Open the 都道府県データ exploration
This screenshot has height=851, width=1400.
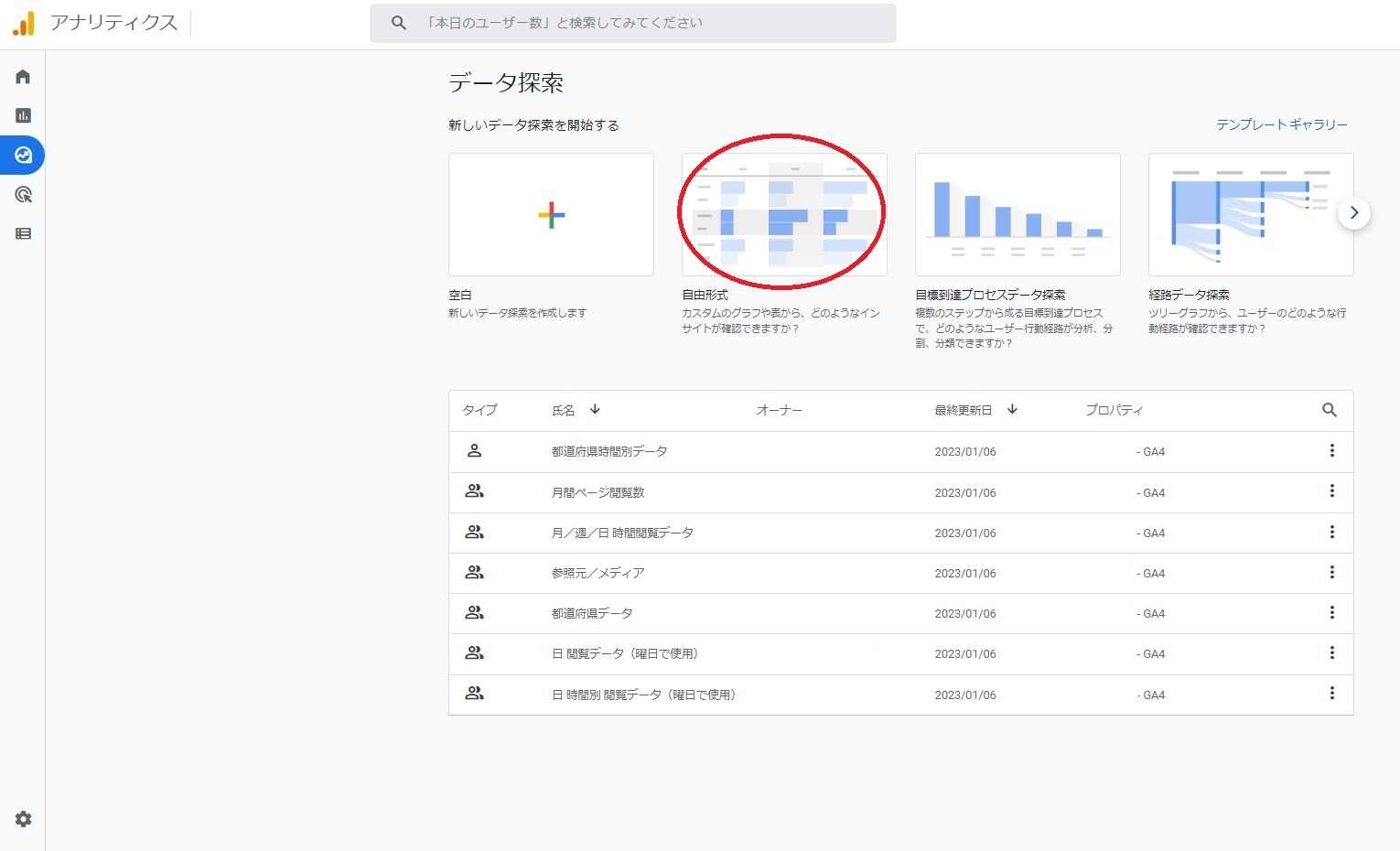pyautogui.click(x=592, y=613)
